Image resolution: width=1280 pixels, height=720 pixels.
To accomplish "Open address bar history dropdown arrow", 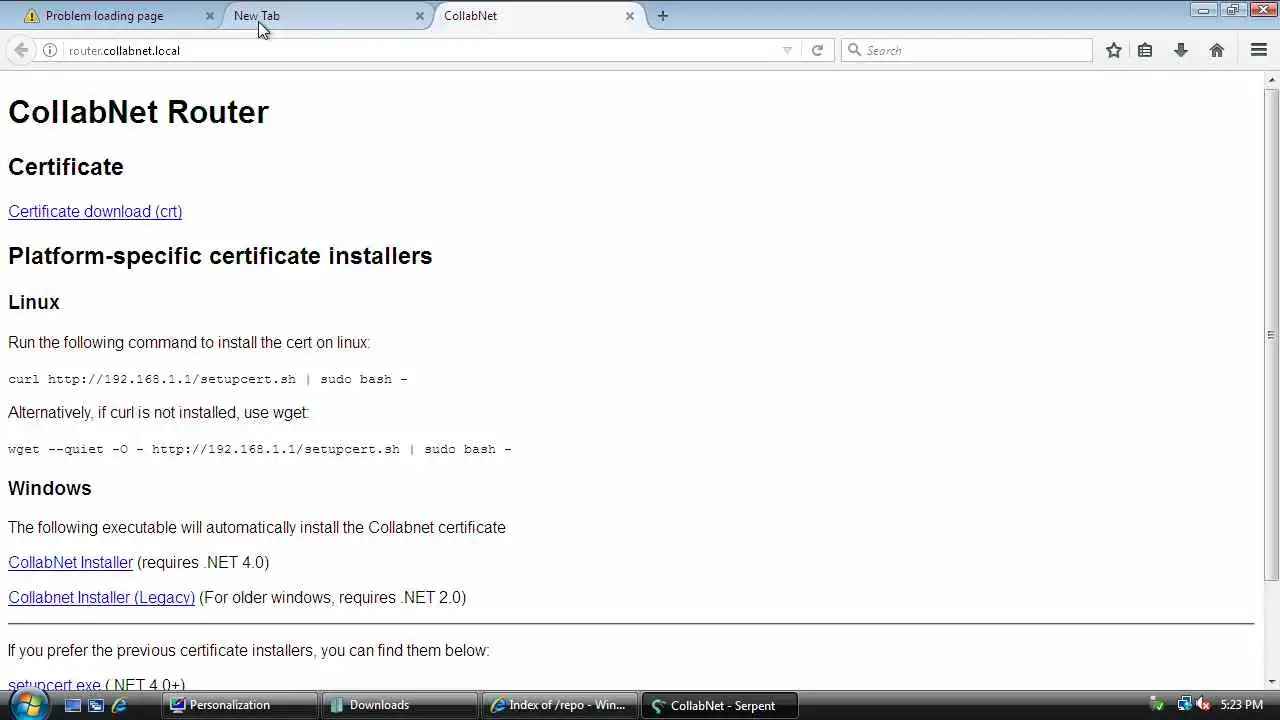I will [787, 50].
